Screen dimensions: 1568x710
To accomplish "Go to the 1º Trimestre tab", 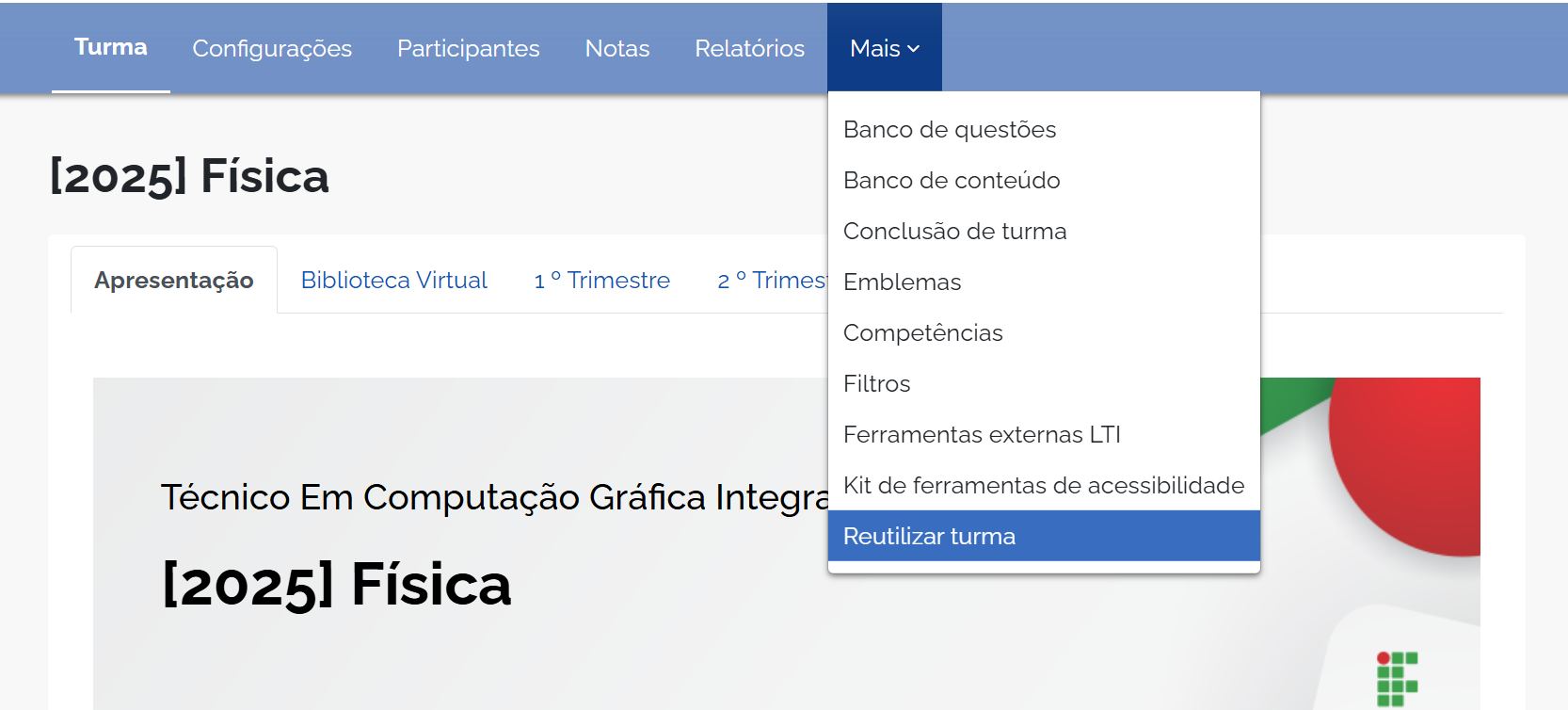I will click(x=601, y=280).
